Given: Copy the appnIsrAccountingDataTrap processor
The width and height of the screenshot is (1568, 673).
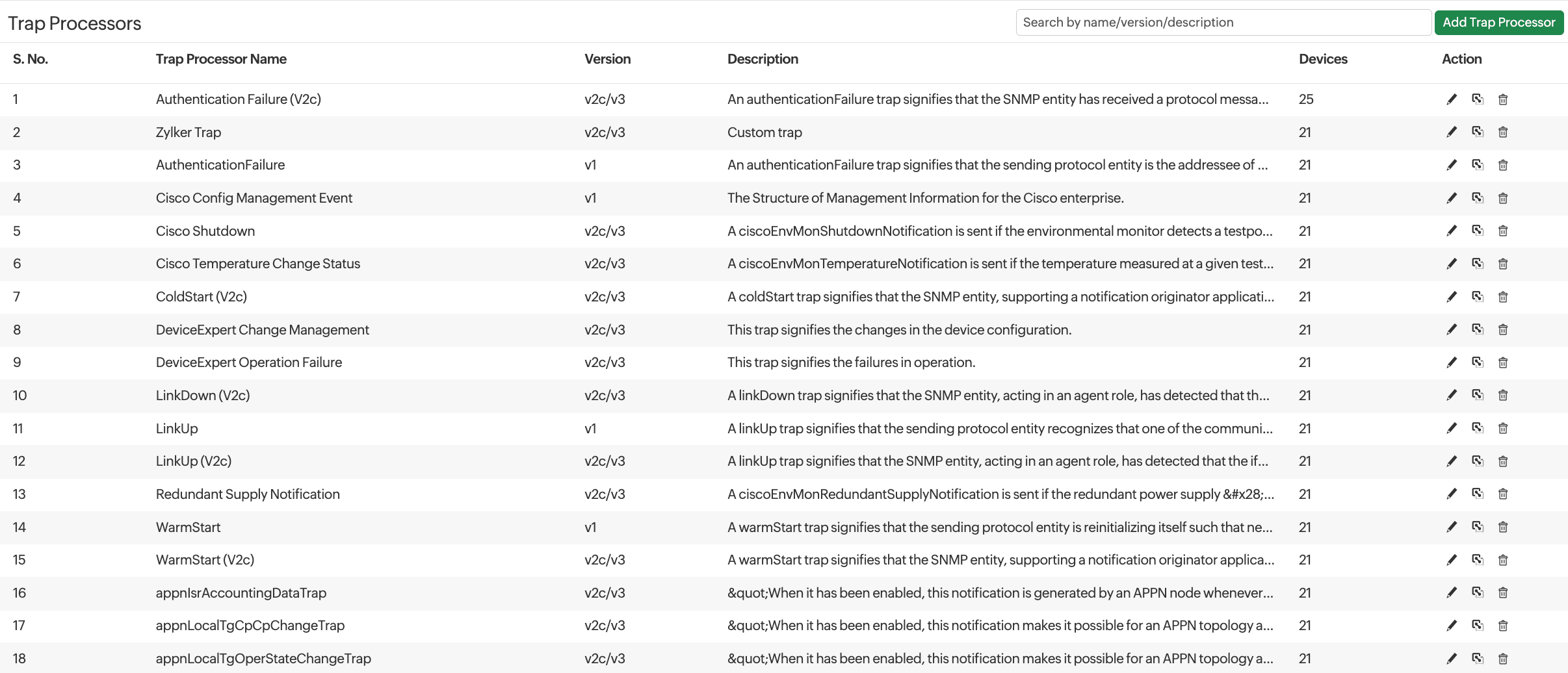Looking at the screenshot, I should click(1478, 592).
